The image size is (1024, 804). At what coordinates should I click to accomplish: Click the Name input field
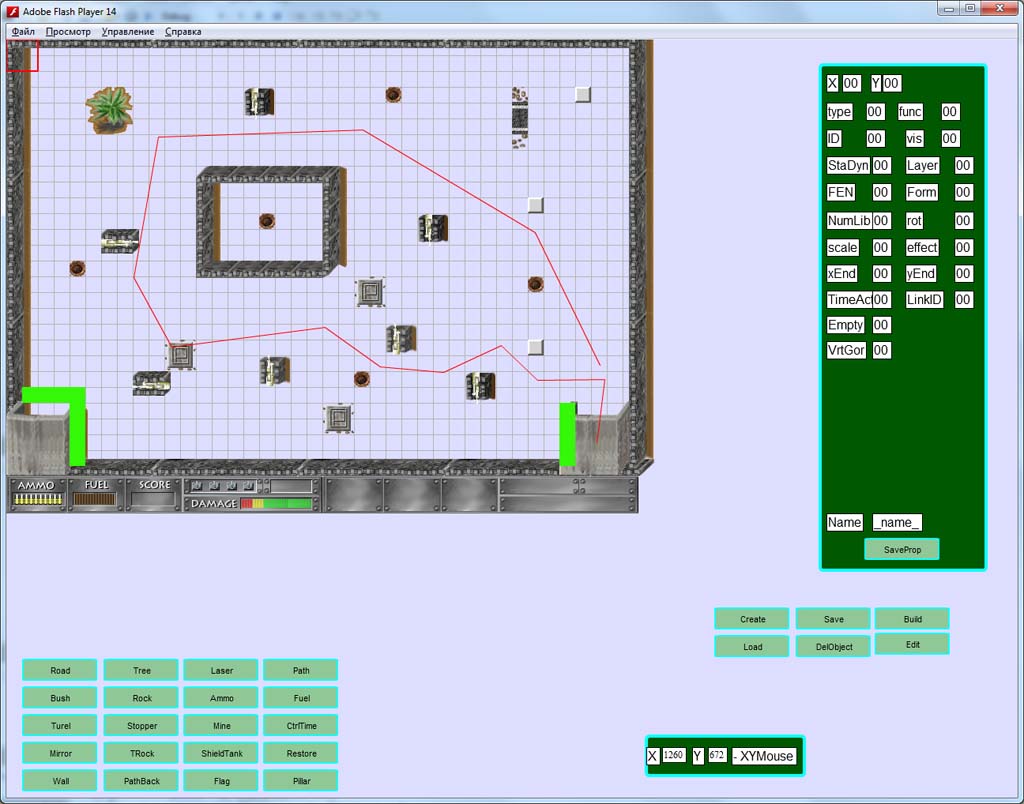[897, 523]
